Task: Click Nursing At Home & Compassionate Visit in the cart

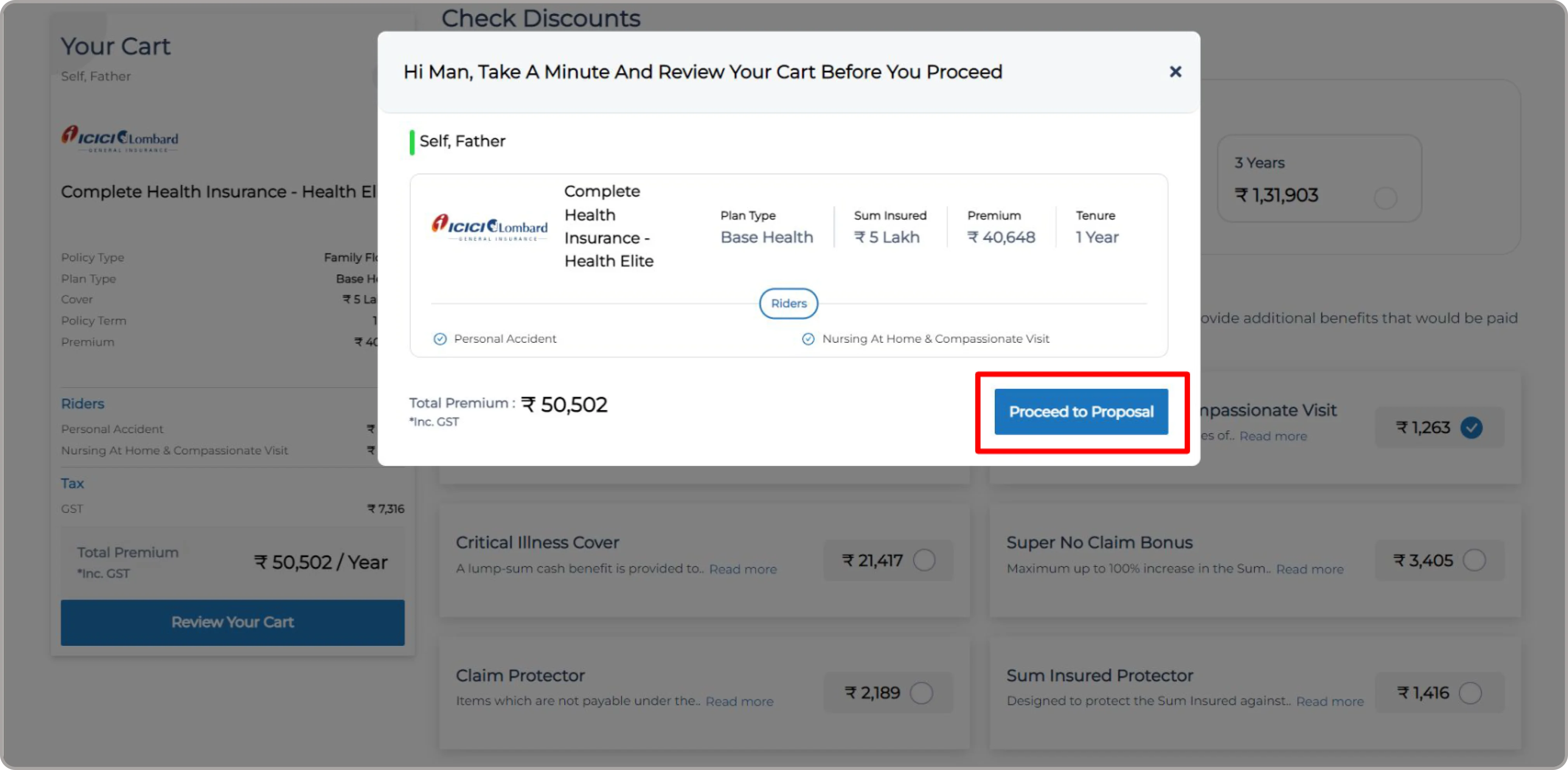Action: point(174,451)
